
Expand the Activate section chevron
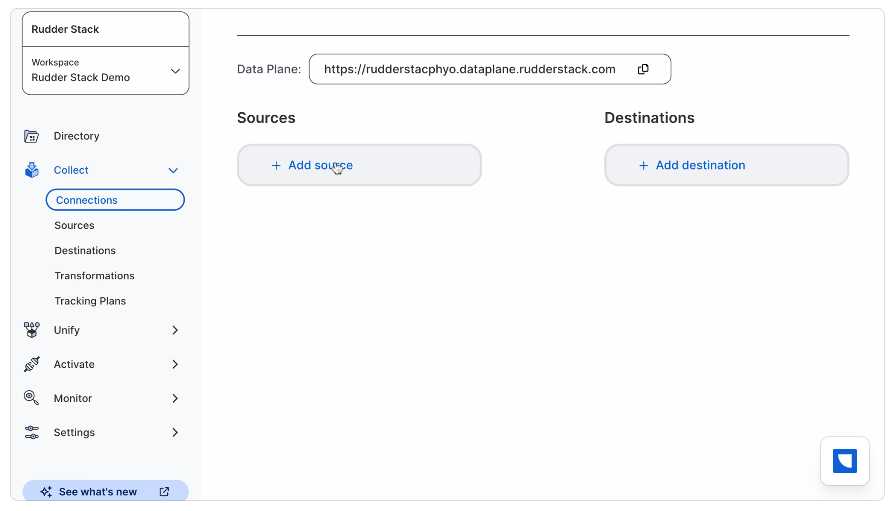tap(175, 364)
